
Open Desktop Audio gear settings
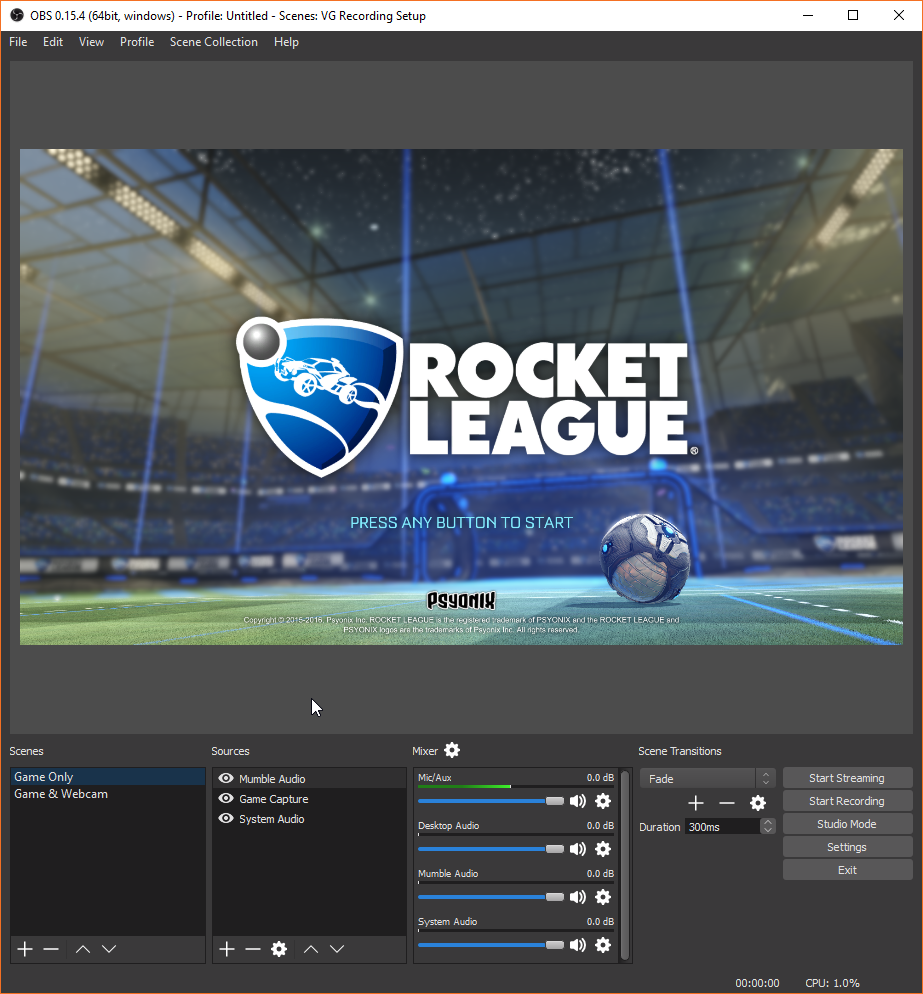(x=603, y=849)
